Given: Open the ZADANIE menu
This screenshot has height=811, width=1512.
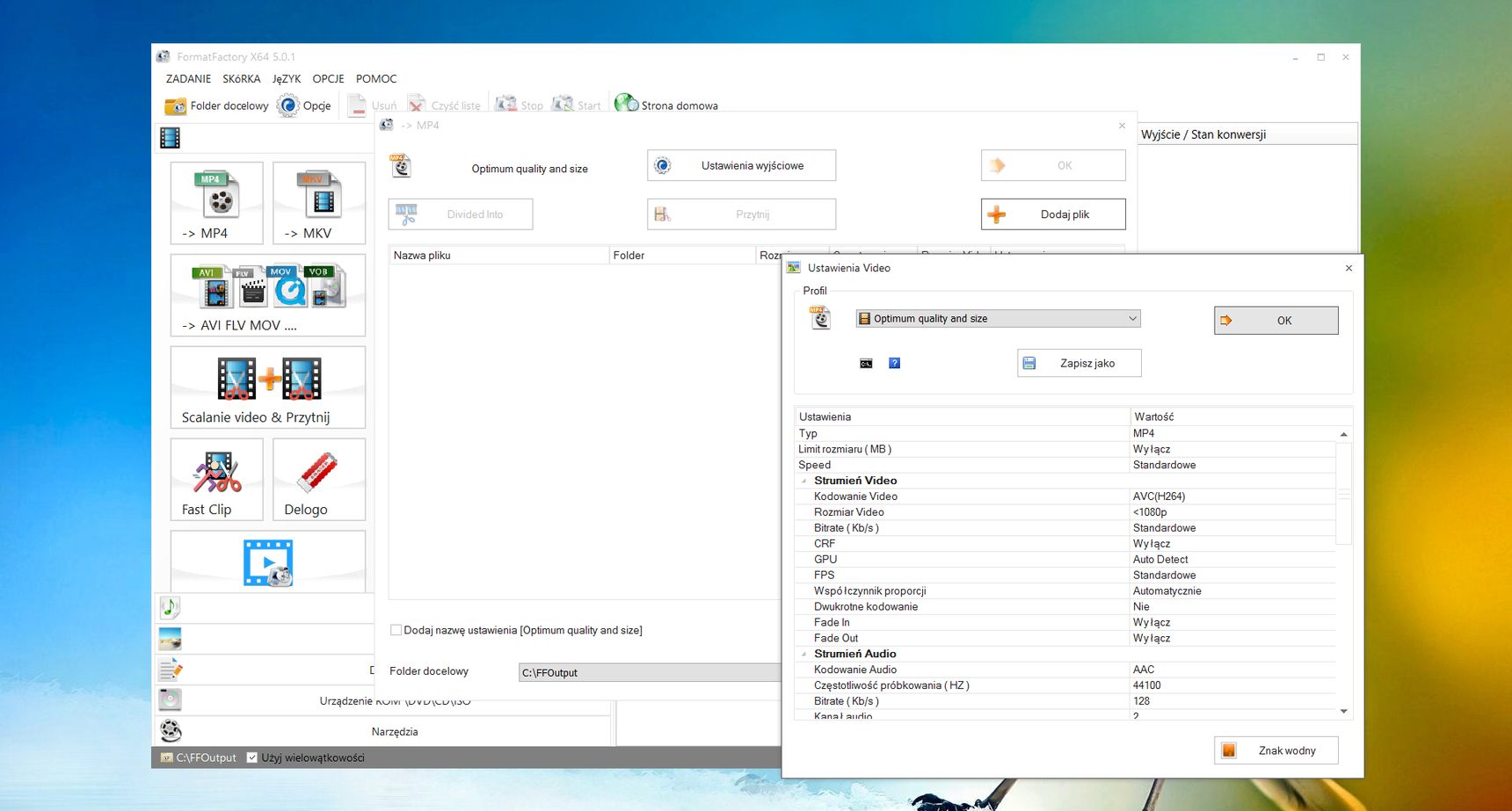Looking at the screenshot, I should point(188,79).
